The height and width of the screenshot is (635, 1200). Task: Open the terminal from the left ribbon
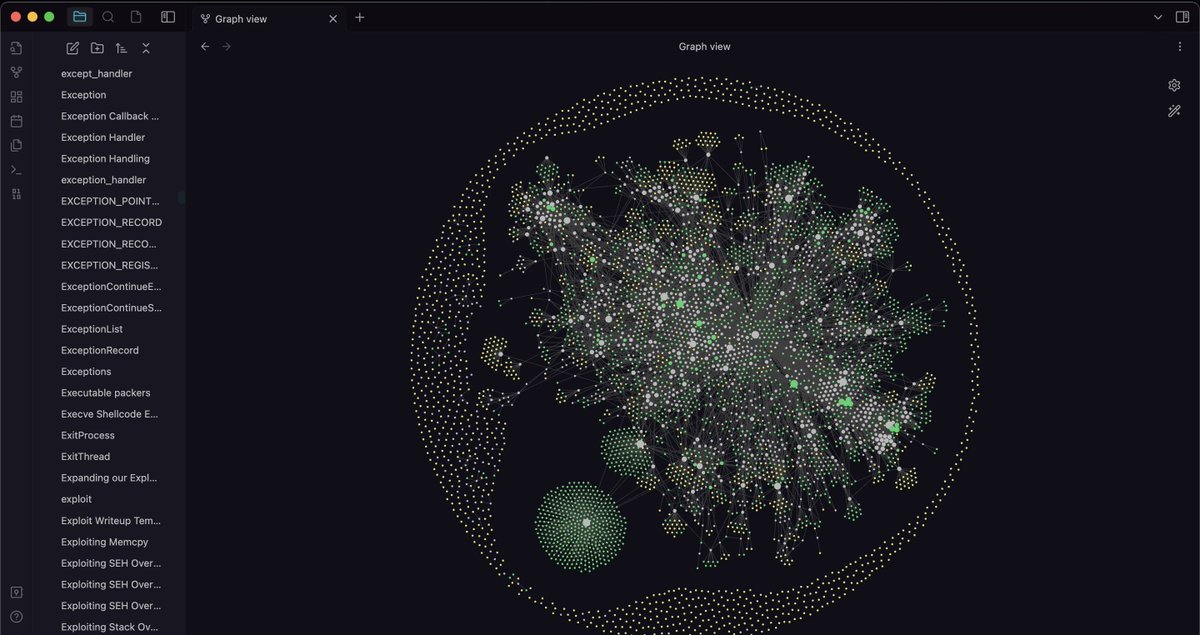pyautogui.click(x=16, y=169)
